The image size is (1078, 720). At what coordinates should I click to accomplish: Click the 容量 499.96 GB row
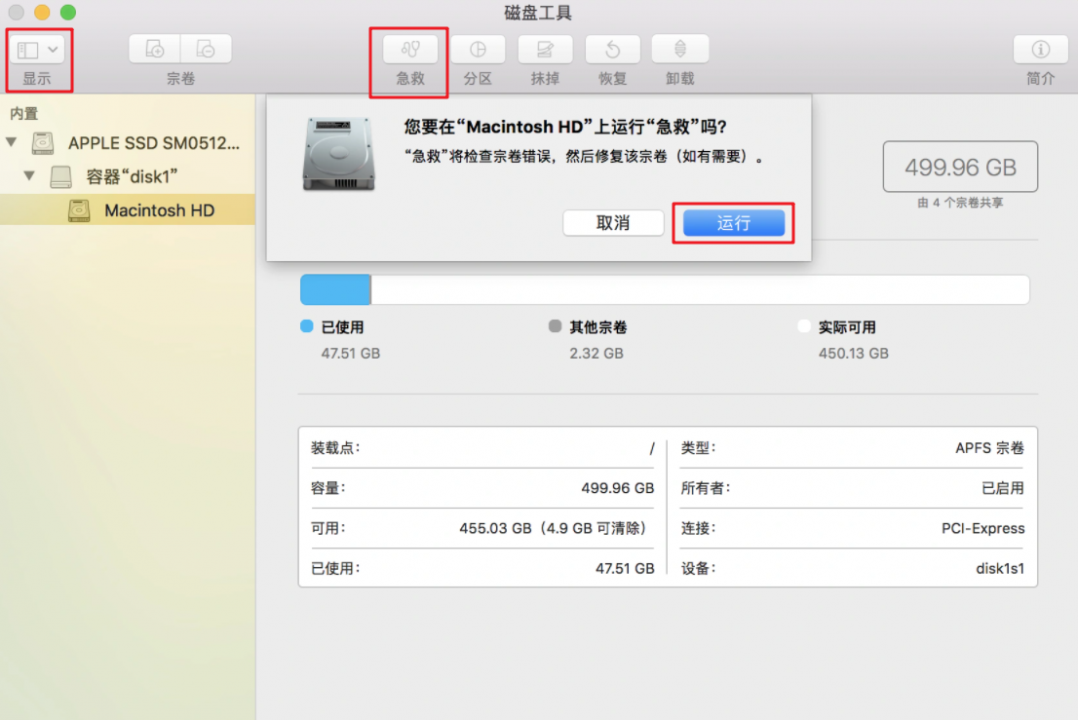point(483,488)
